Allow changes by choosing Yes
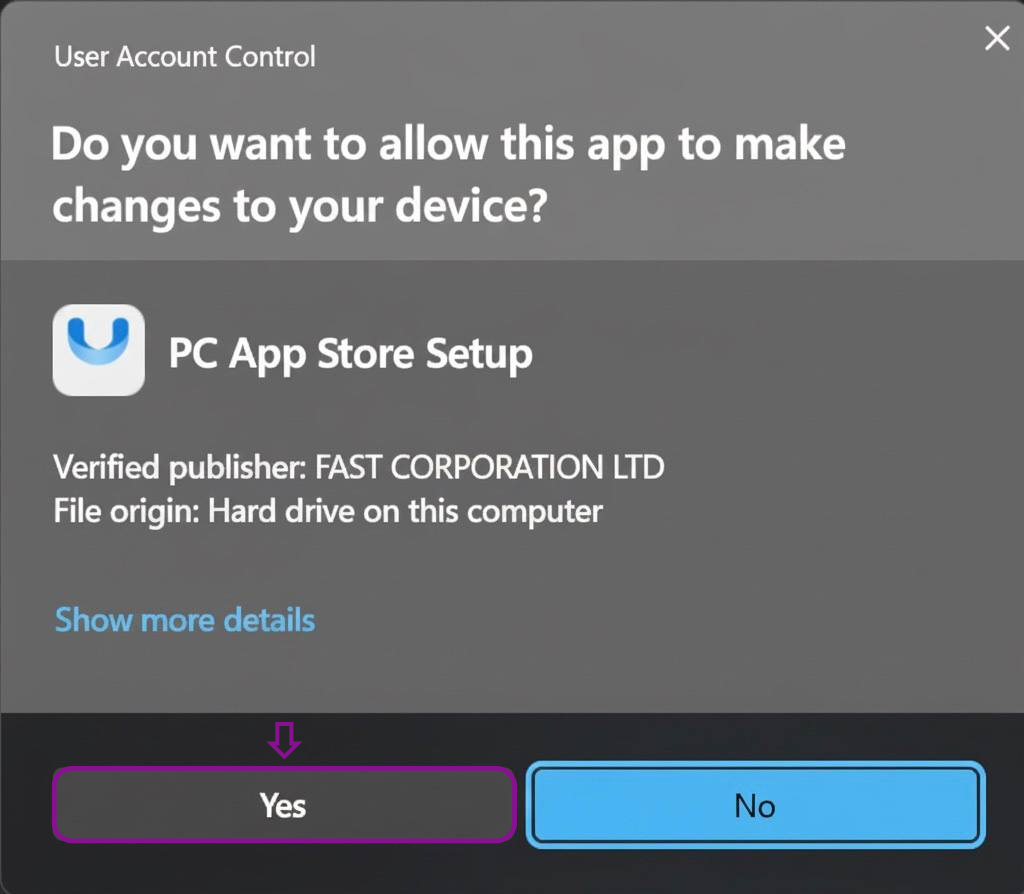Screen dimensions: 1024x894 tap(284, 805)
